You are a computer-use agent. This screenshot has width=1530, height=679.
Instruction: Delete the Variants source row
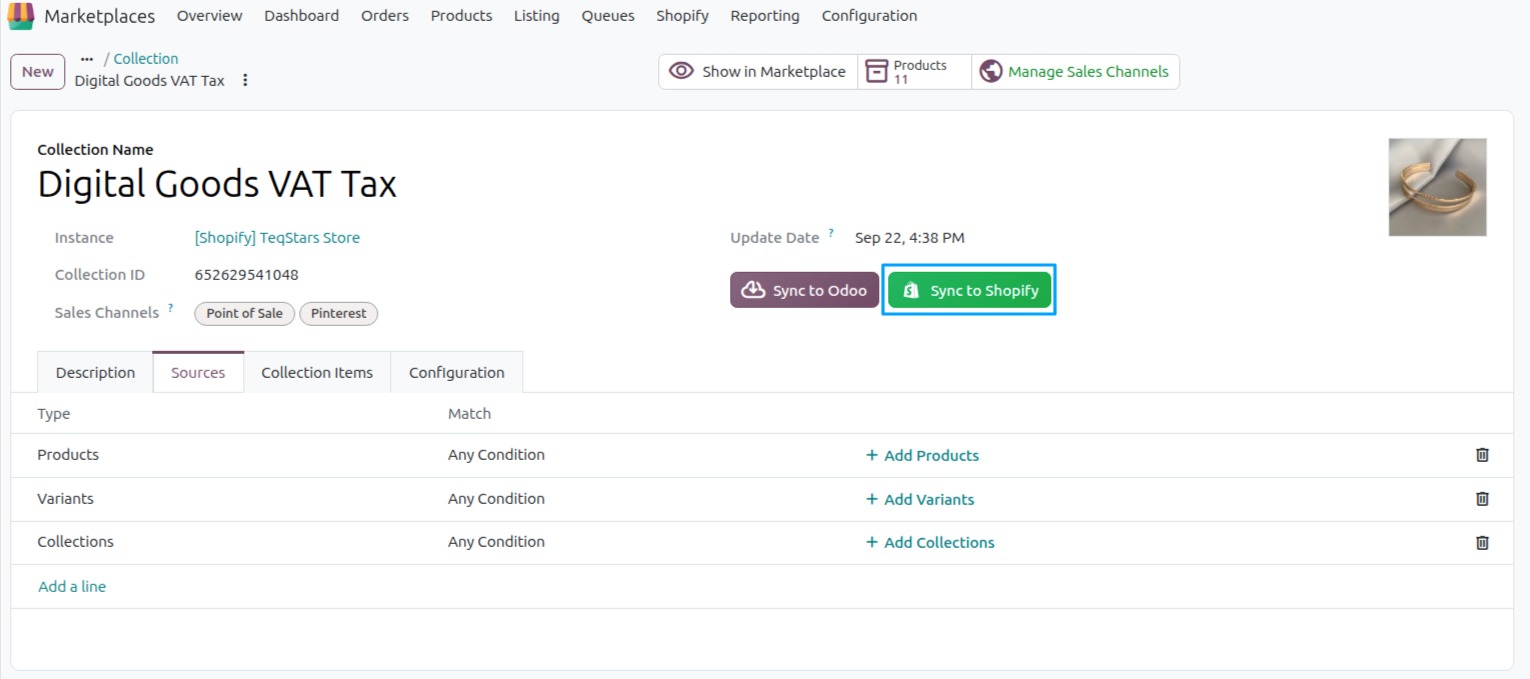click(x=1482, y=498)
